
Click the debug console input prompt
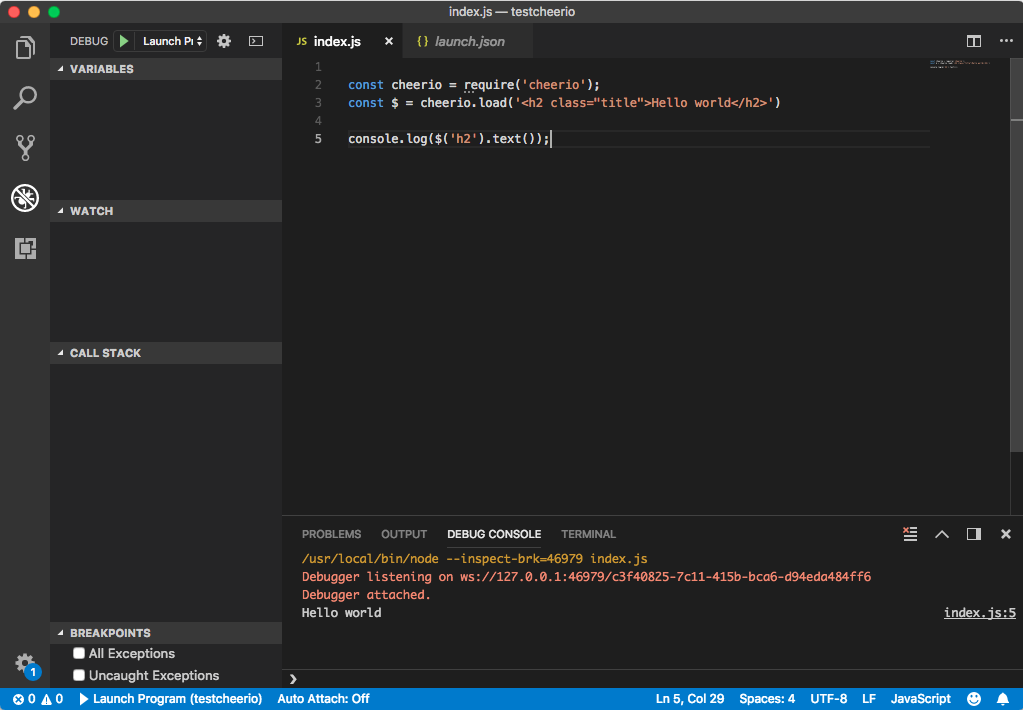652,679
